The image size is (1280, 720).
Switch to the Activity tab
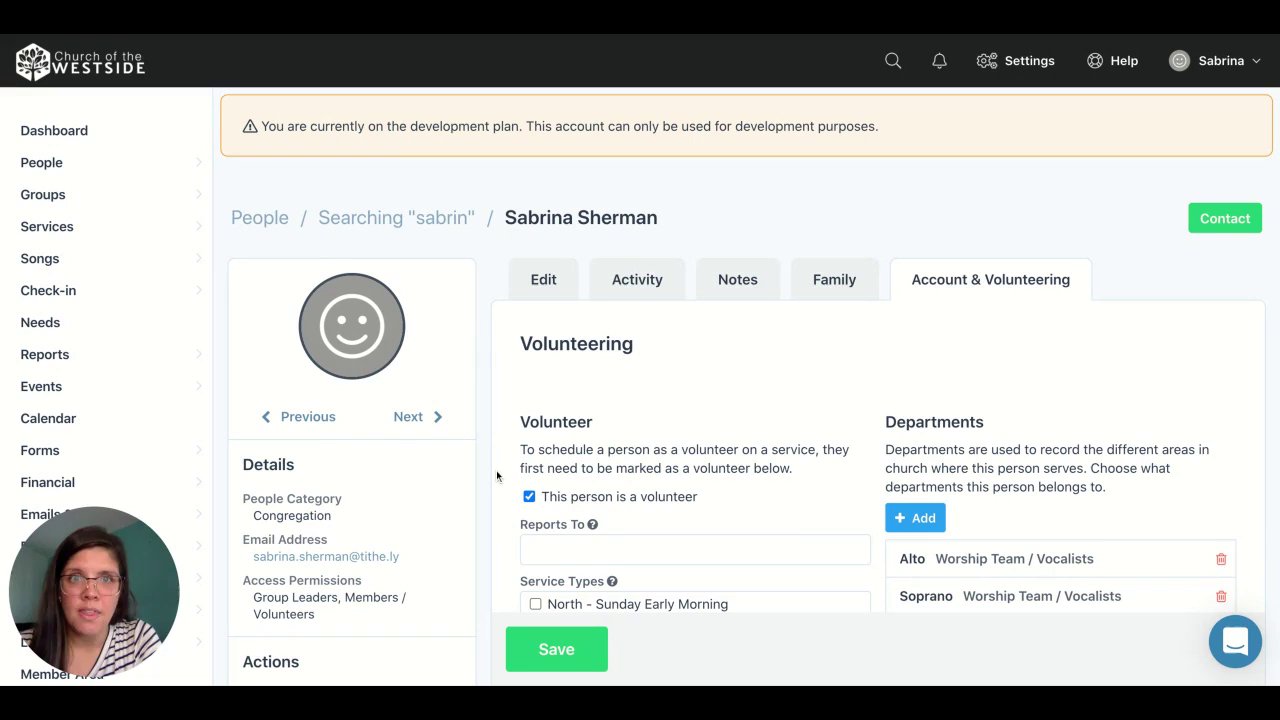[637, 279]
